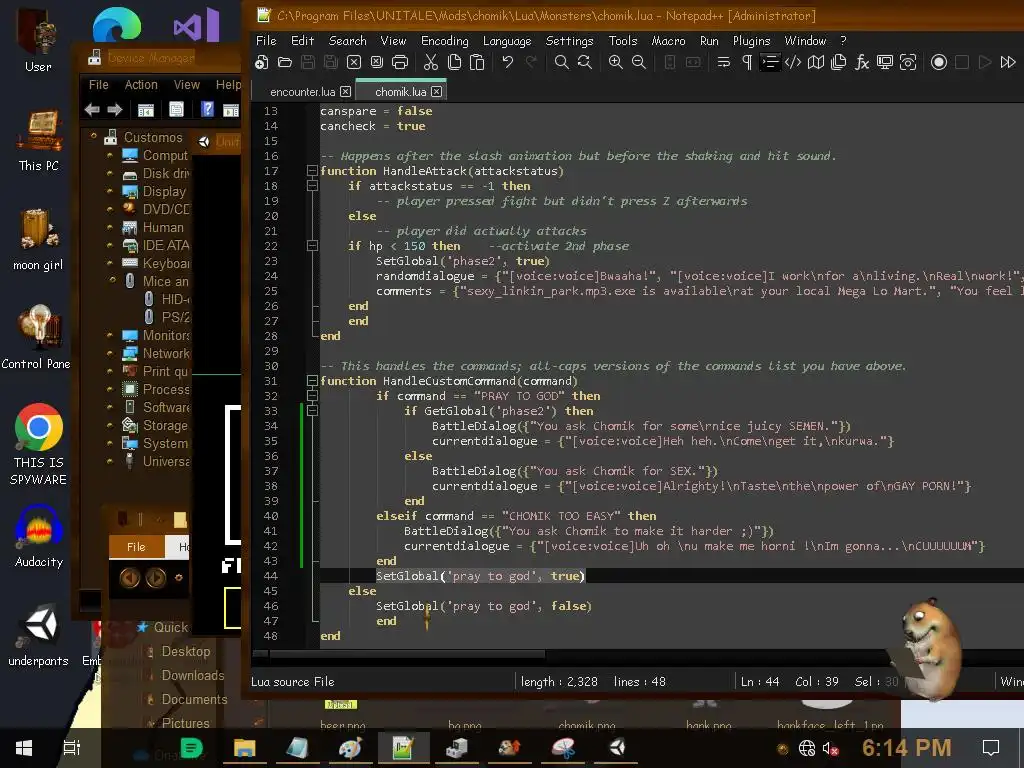Click the Monitoring screen icon in toolbar

pos(885,62)
